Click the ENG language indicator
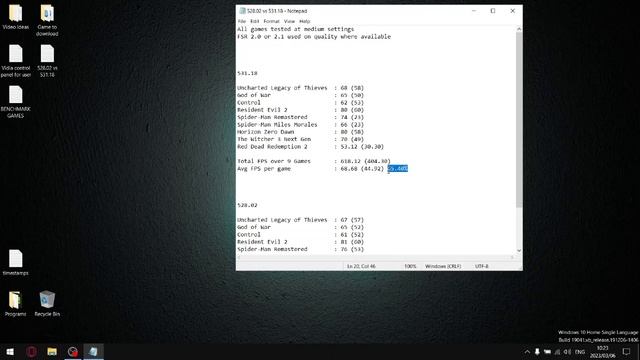The height and width of the screenshot is (360, 640). coord(580,352)
